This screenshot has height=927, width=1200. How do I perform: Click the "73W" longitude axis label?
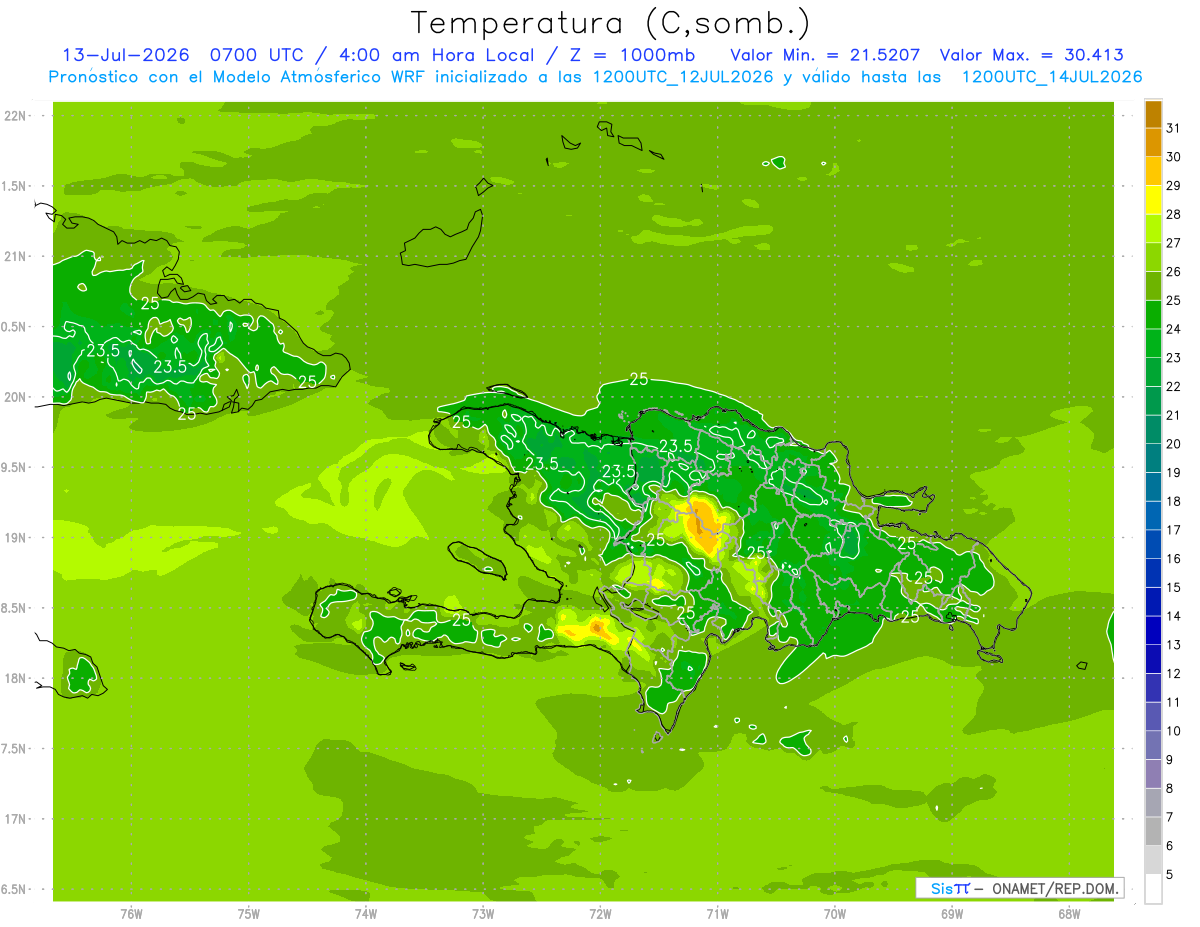(483, 913)
